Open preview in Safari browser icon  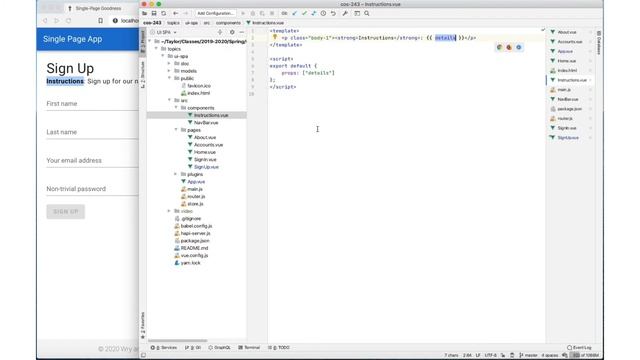tap(519, 47)
